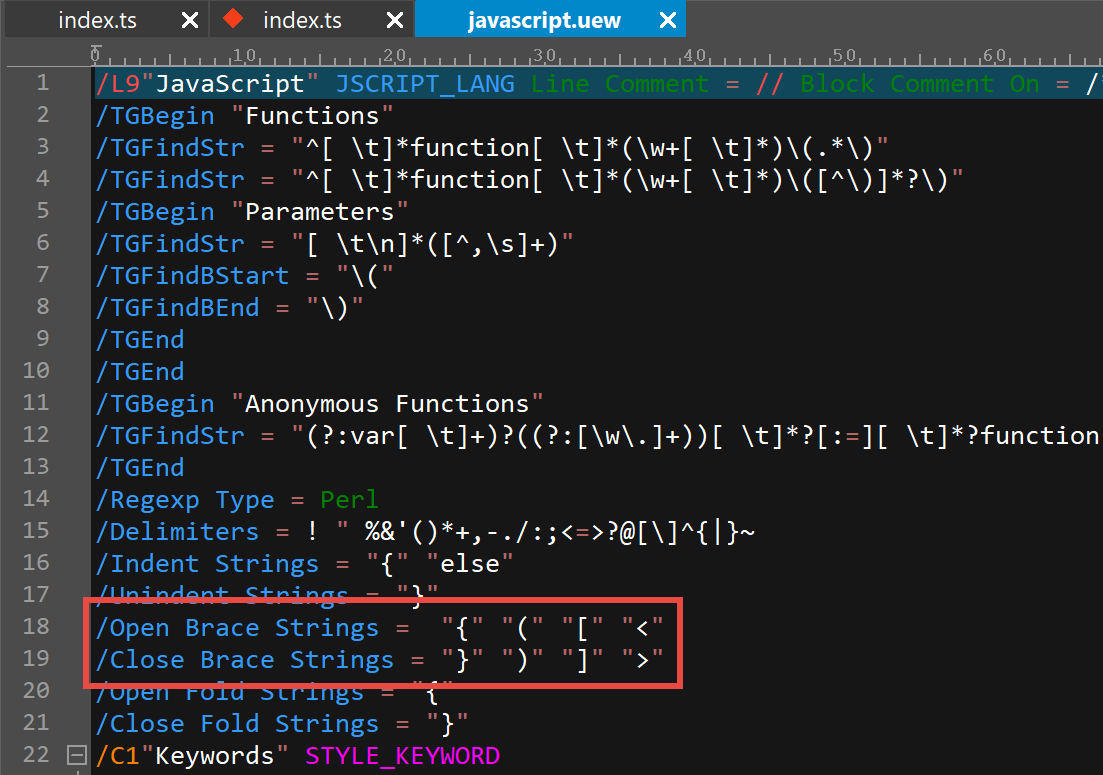1103x775 pixels.
Task: Click "Block Comment On" on line 1
Action: click(920, 84)
